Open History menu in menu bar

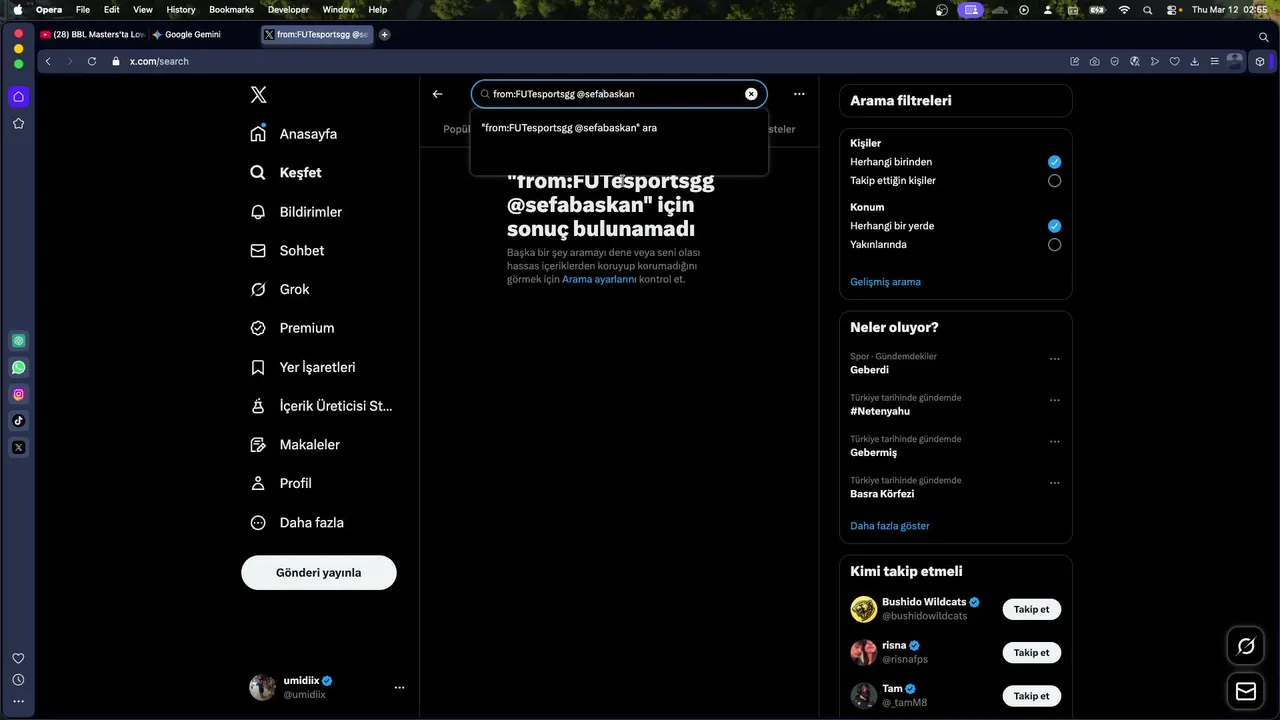(181, 9)
